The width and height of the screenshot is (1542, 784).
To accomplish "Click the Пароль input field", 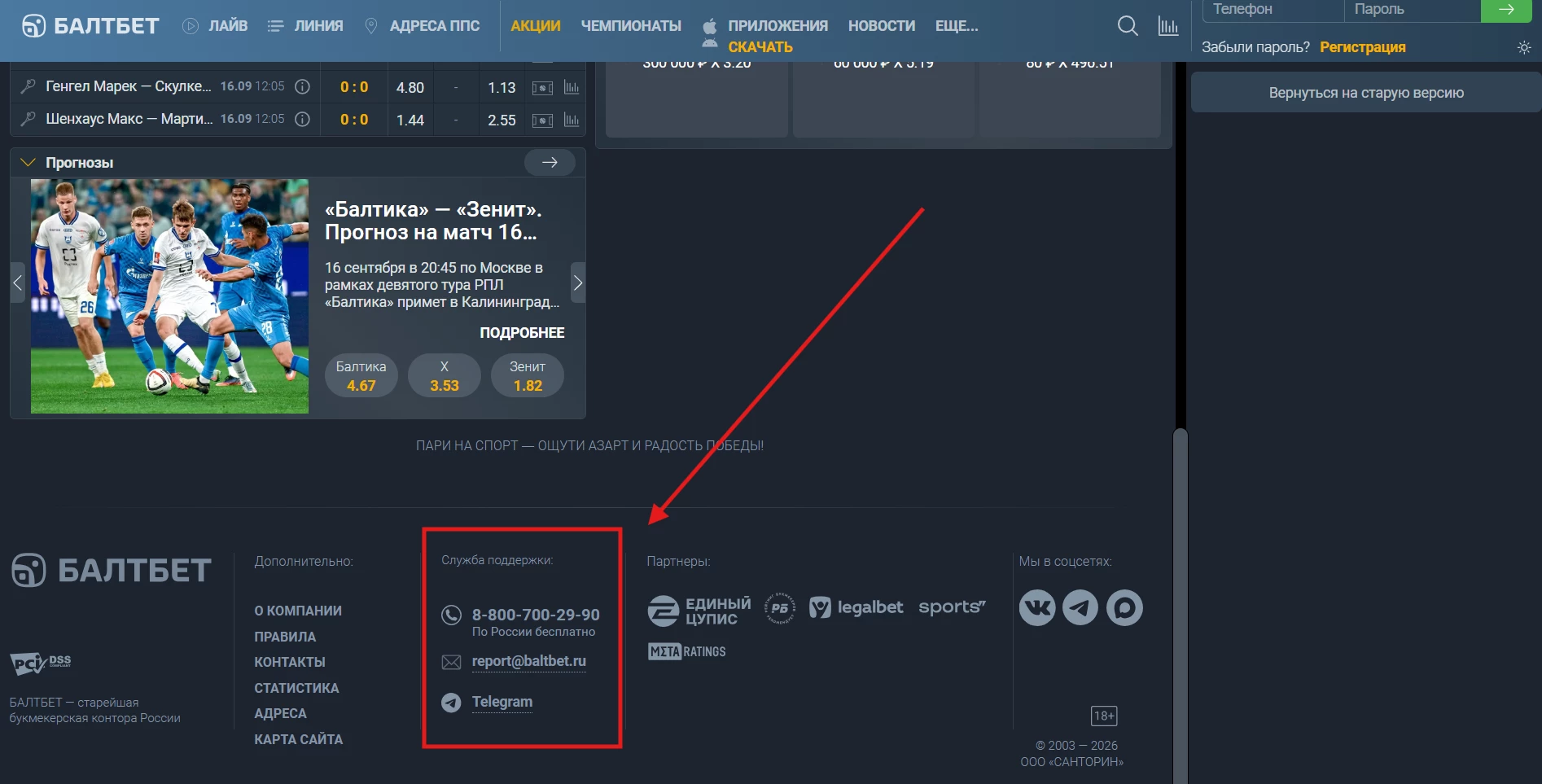I will coord(1413,10).
